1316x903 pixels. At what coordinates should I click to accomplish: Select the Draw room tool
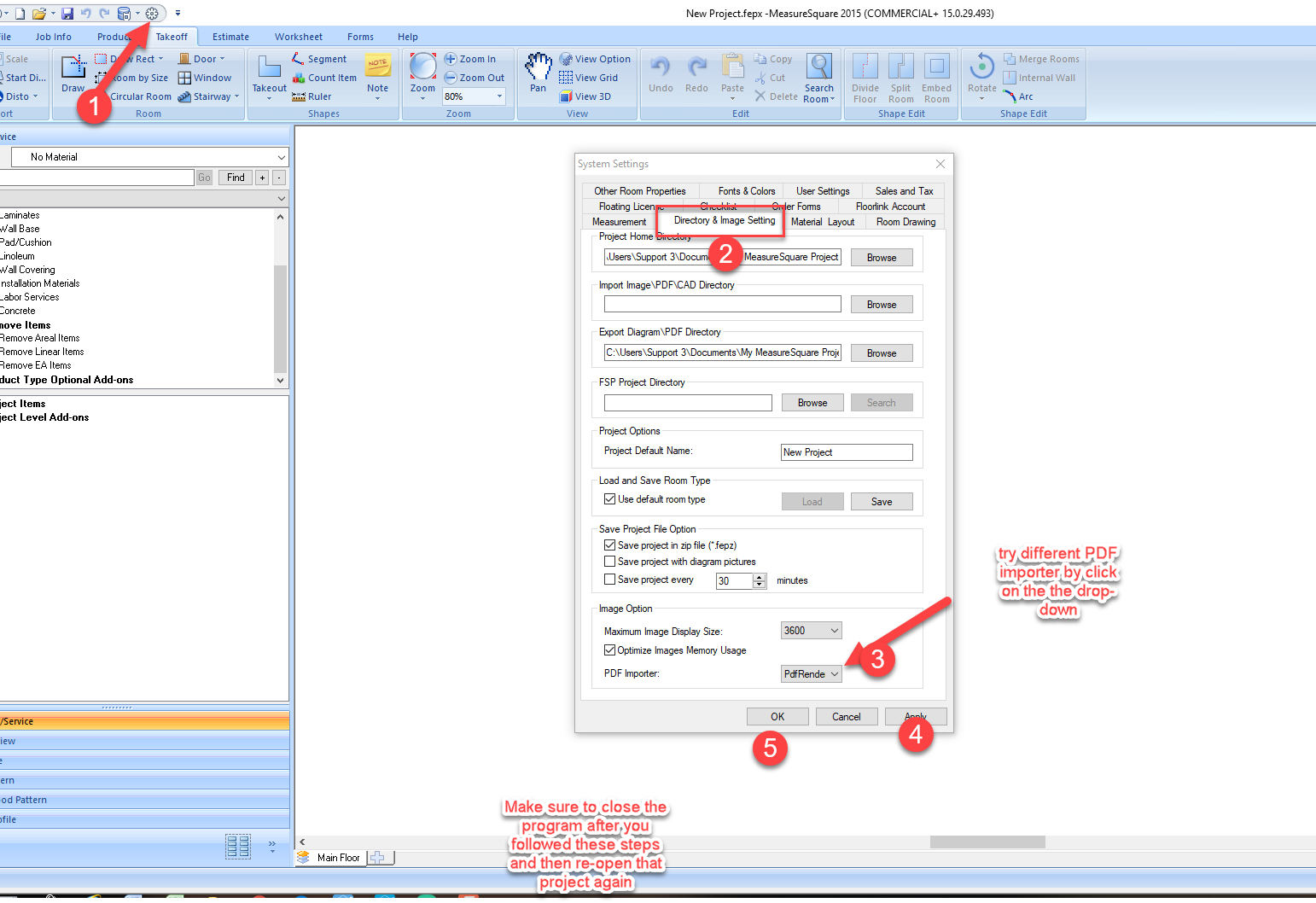(x=73, y=73)
